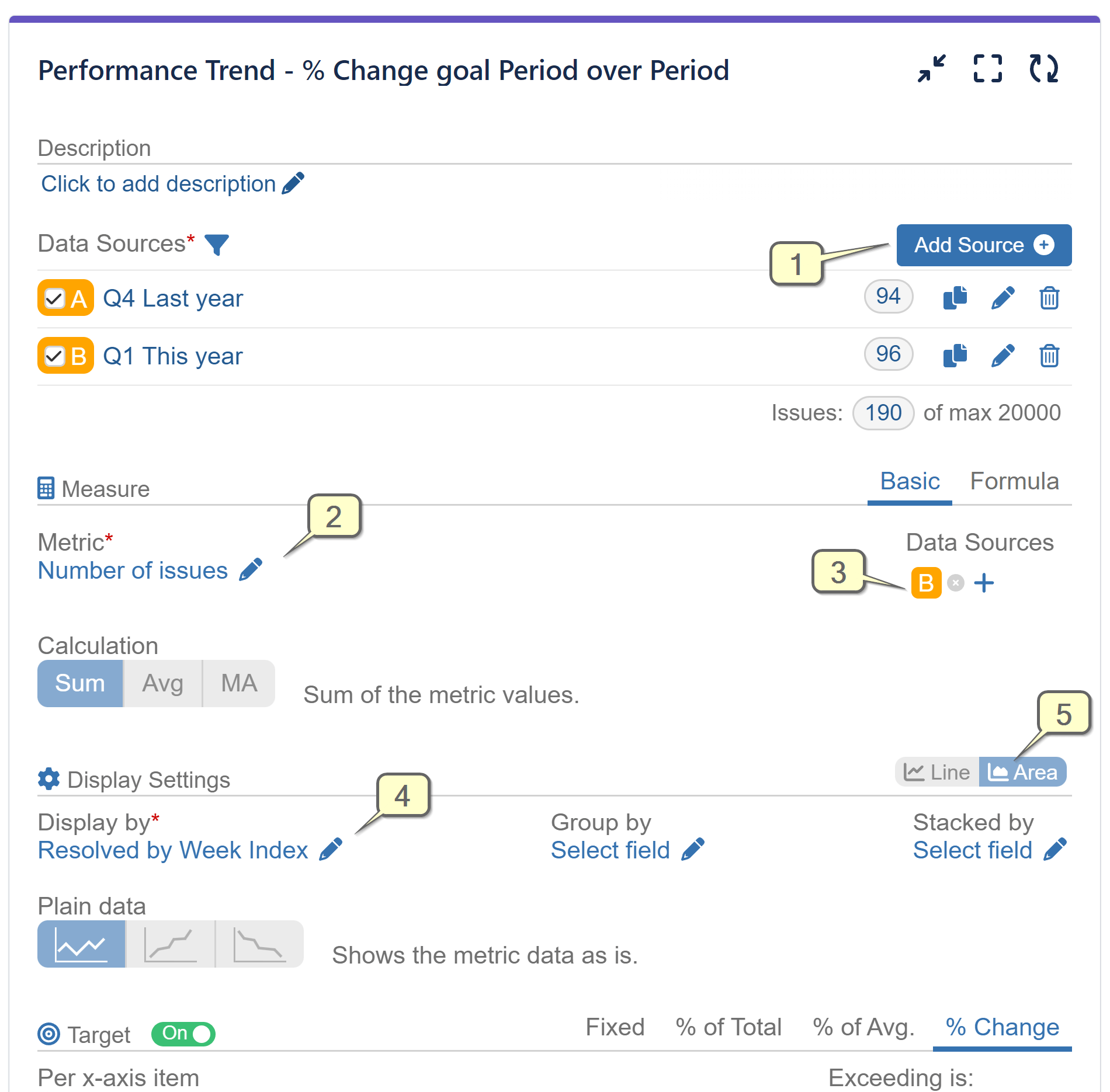The image size is (1110, 1092).
Task: Delete the Q4 Last year source
Action: [1049, 298]
